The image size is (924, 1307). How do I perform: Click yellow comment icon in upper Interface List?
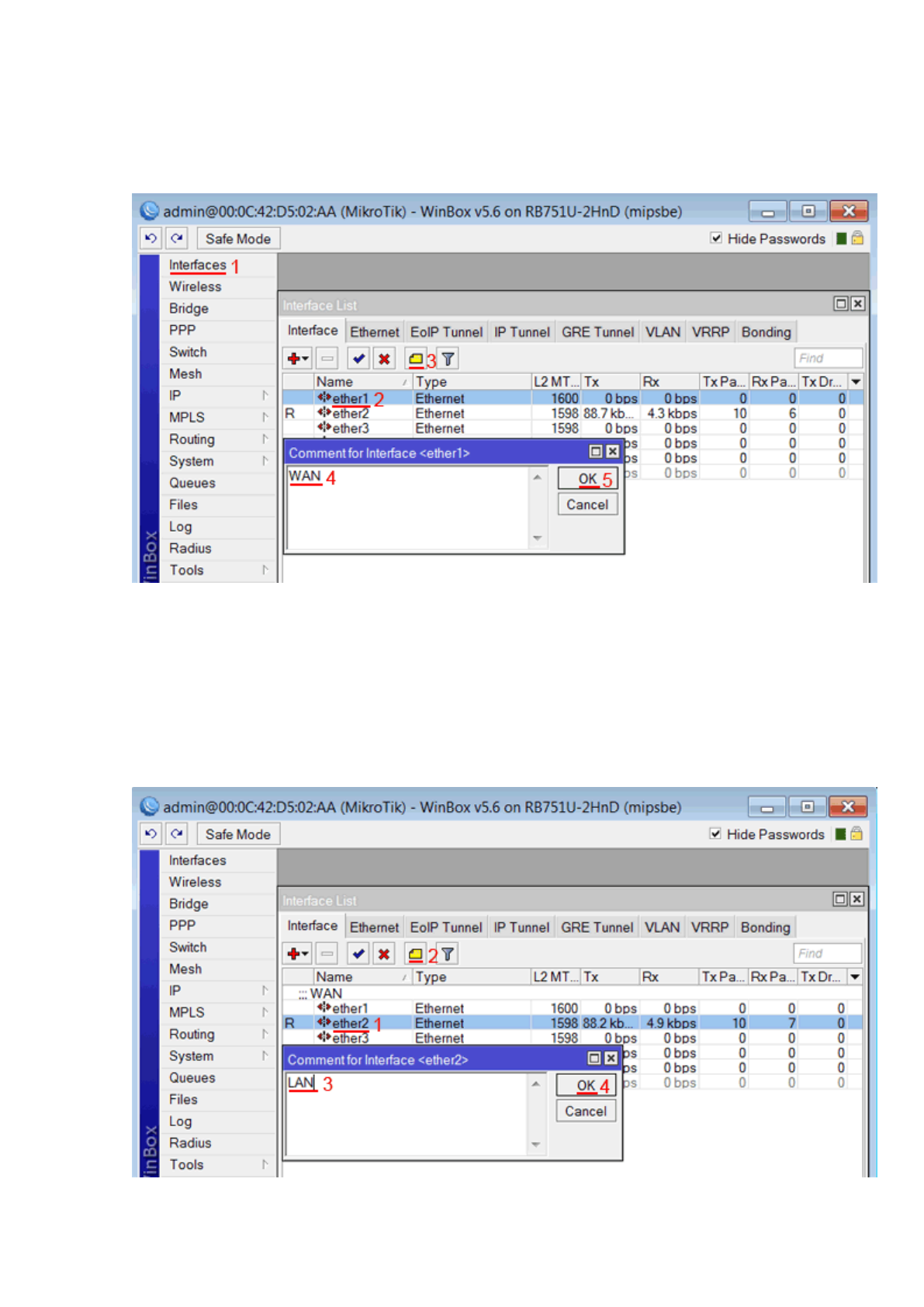click(416, 359)
